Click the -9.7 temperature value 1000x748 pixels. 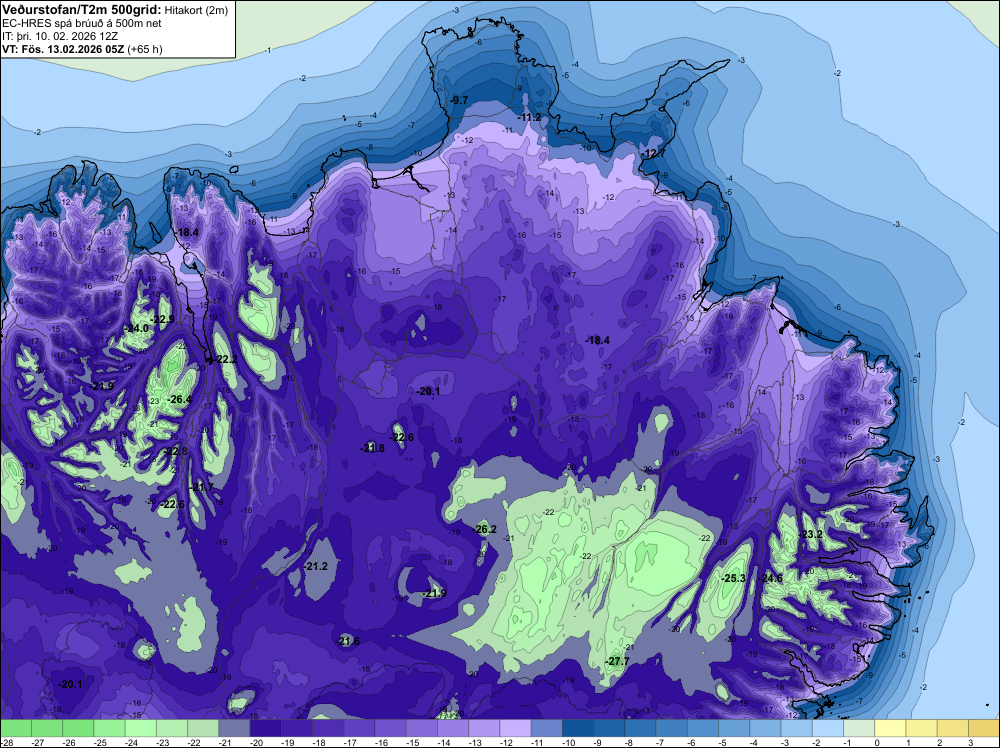point(459,100)
